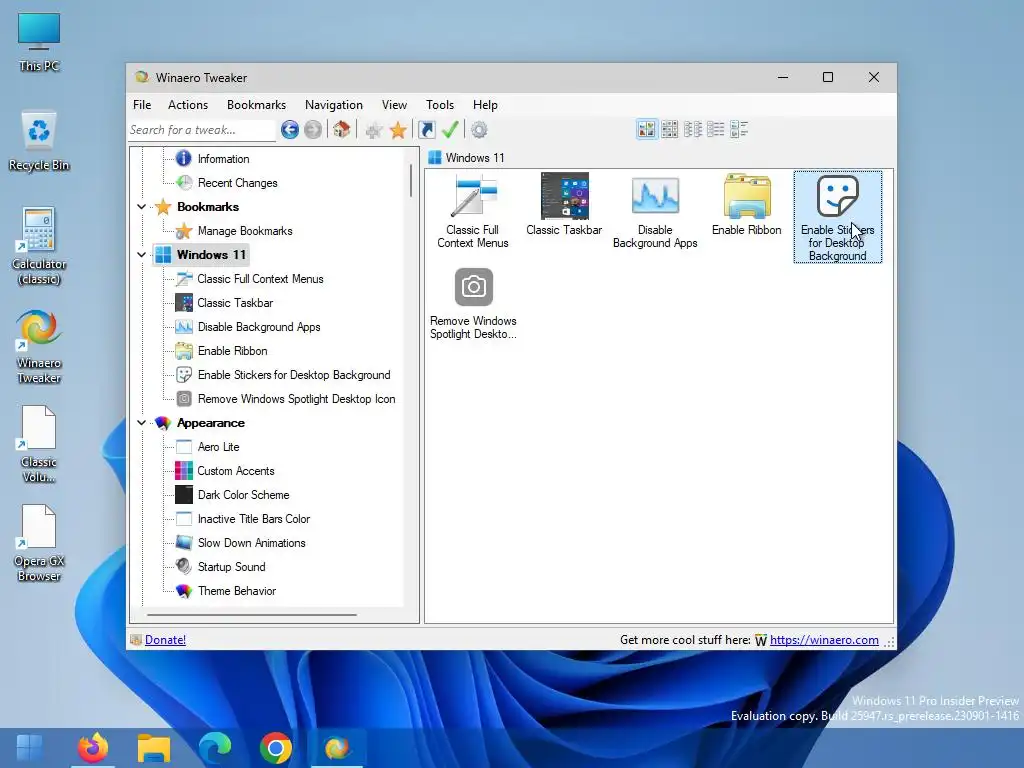Apply changes with green checkmark icon
The width and height of the screenshot is (1024, 768).
(450, 130)
